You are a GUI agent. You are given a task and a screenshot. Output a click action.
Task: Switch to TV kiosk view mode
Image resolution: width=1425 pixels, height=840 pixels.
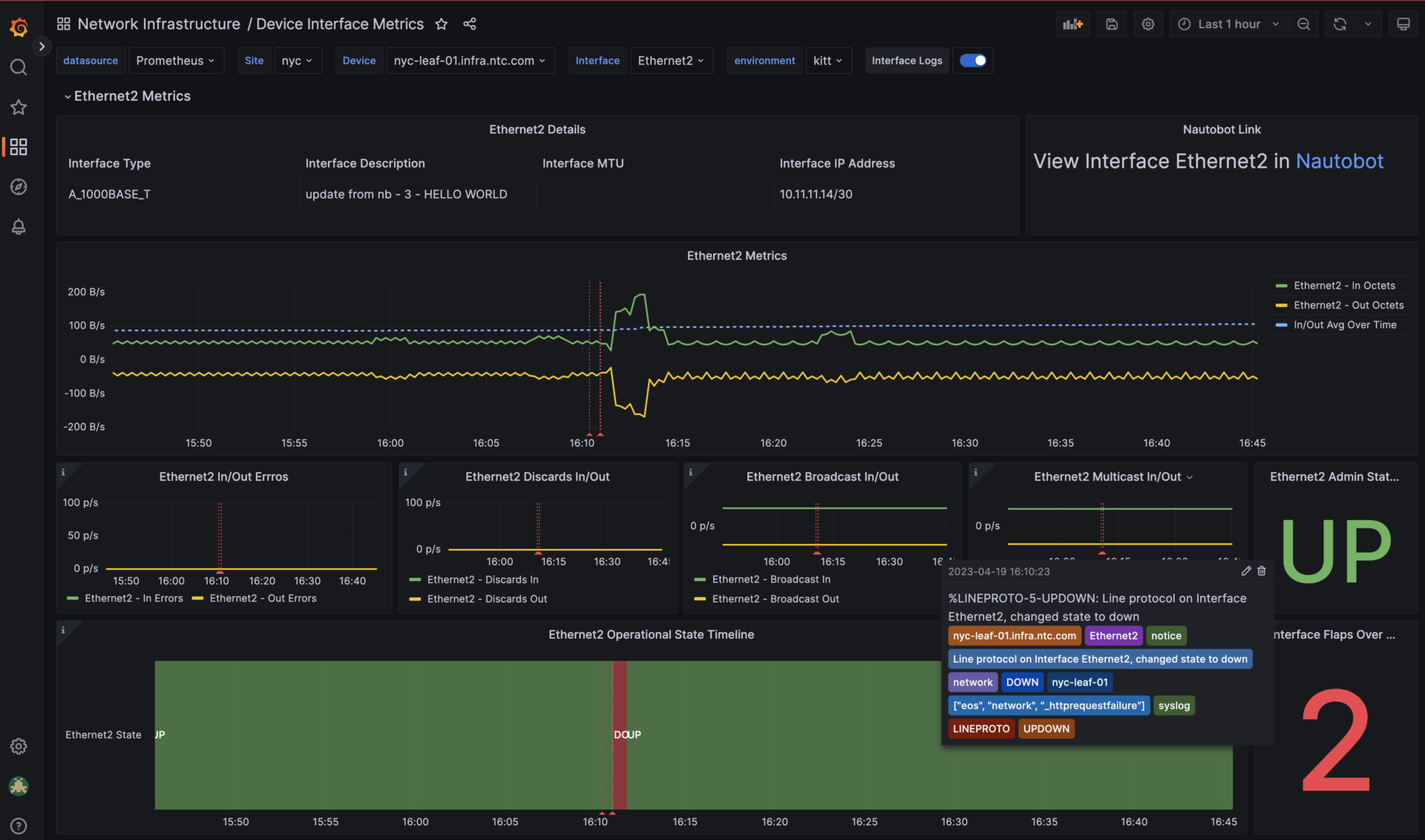click(1403, 24)
